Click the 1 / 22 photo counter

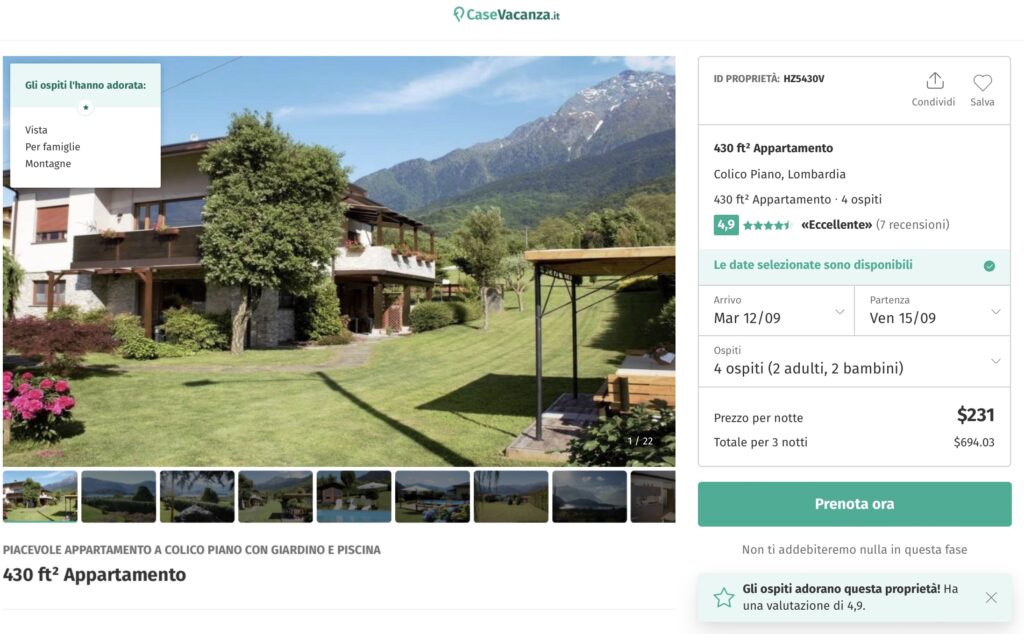[x=640, y=441]
